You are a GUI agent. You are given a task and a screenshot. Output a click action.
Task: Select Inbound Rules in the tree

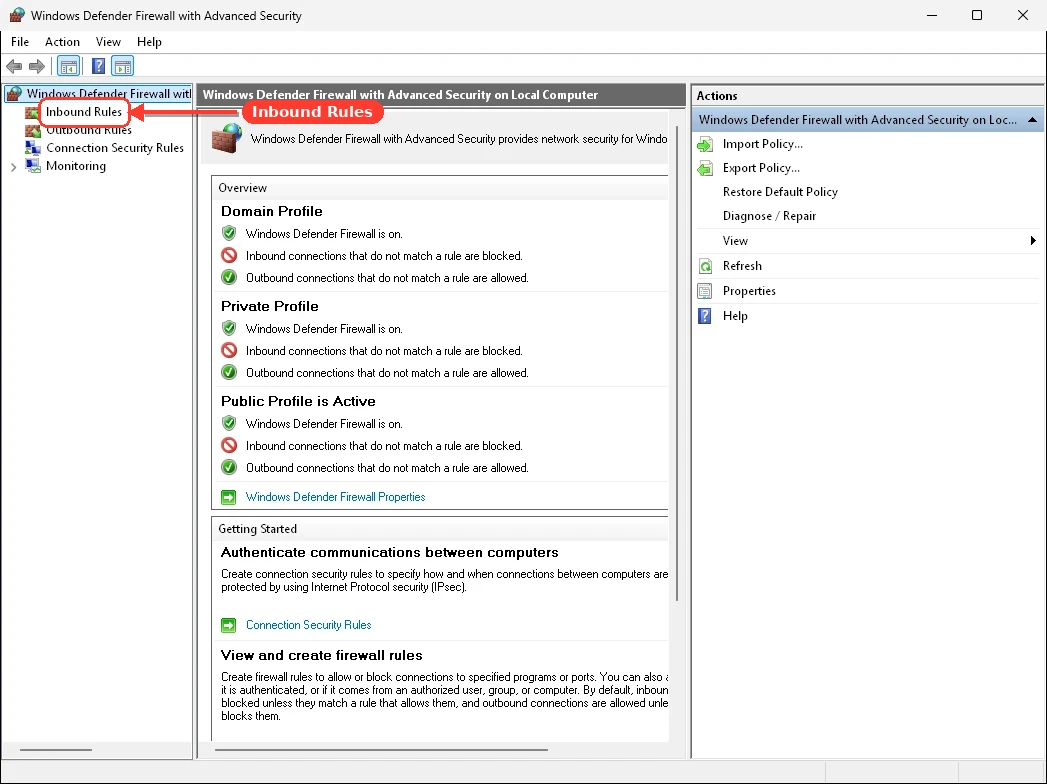(84, 112)
